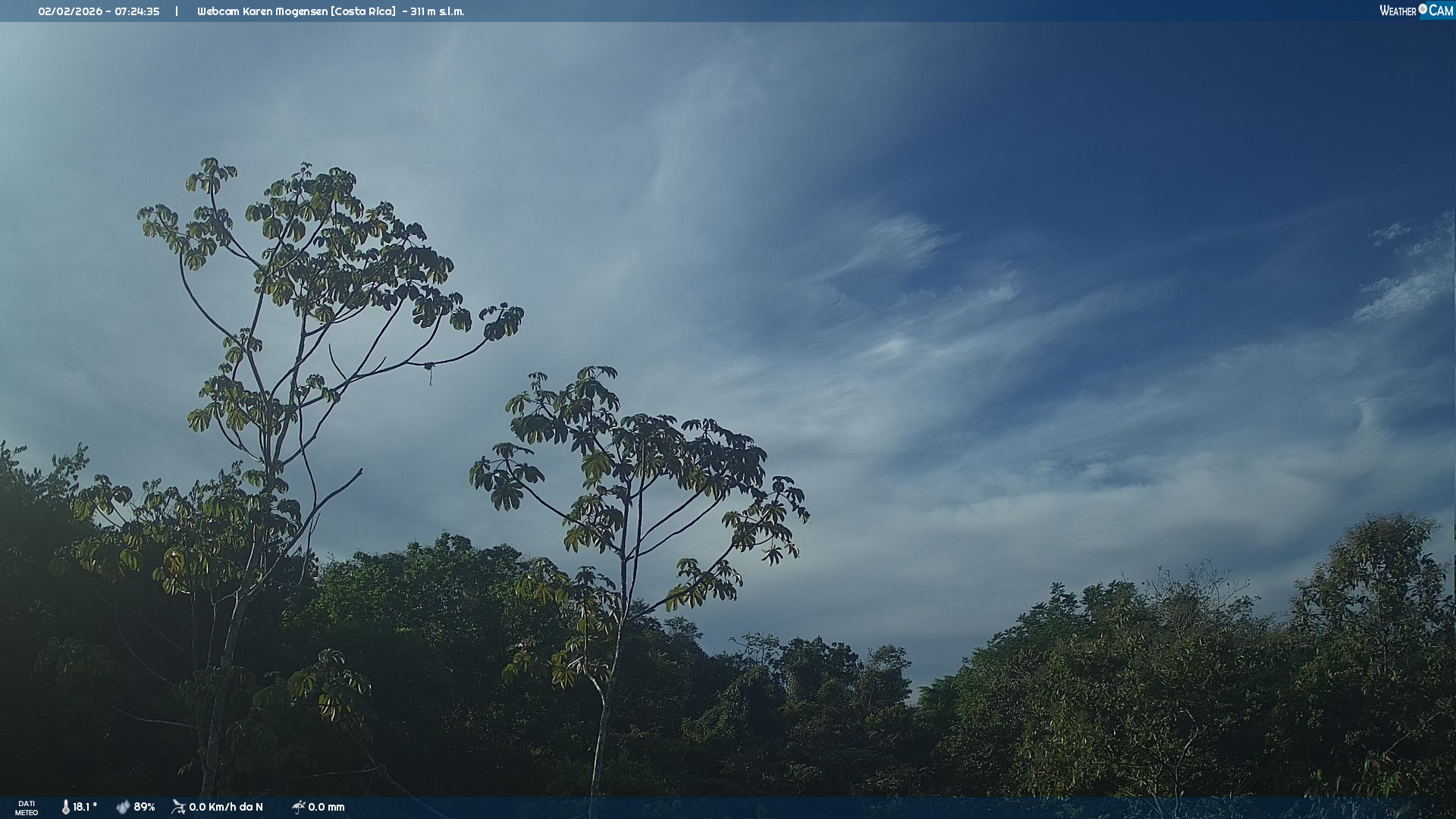Click the wind vane speed icon
The height and width of the screenshot is (819, 1456).
tap(178, 807)
